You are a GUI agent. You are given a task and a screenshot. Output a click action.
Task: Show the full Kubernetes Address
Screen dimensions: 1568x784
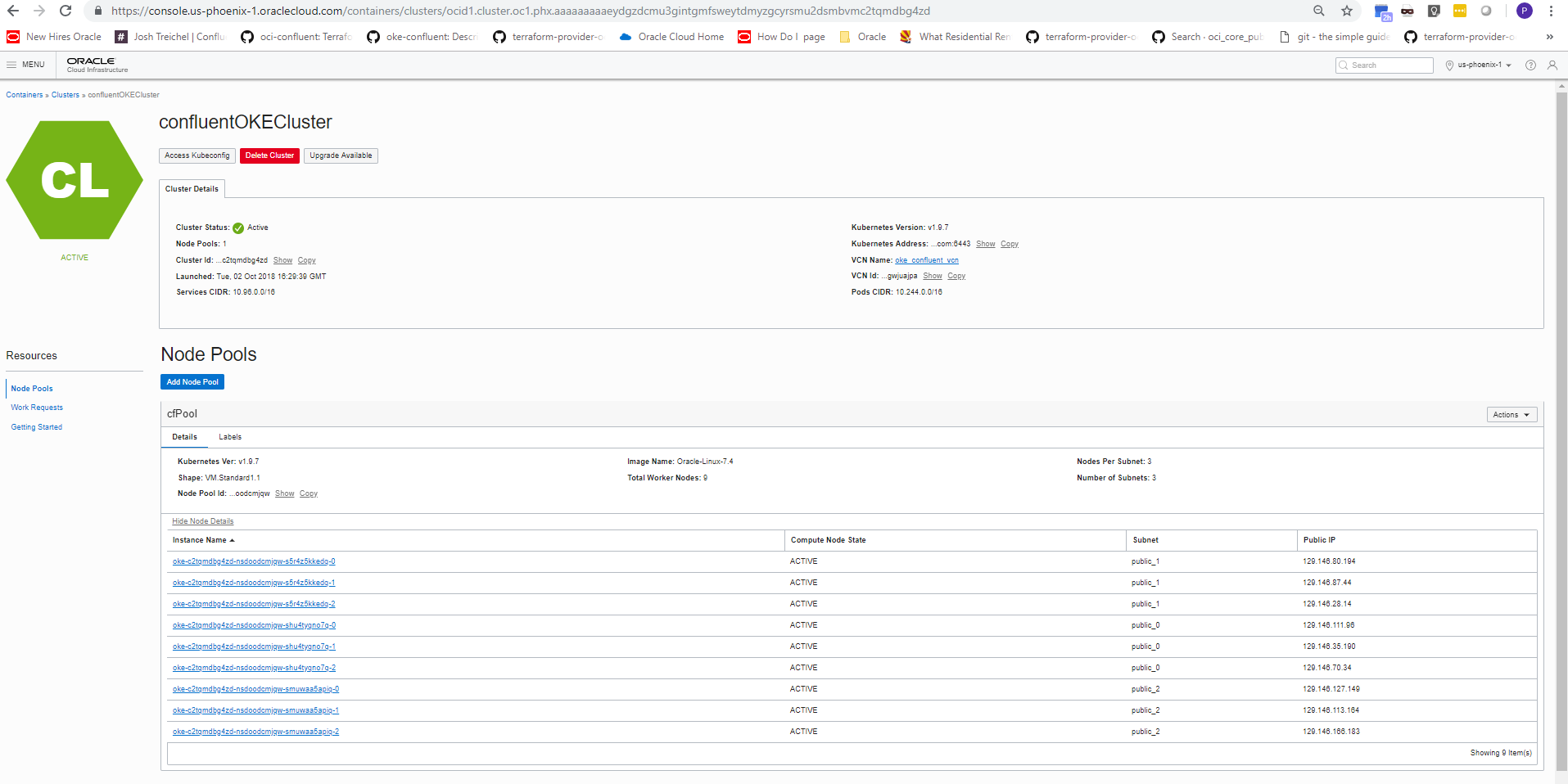coord(986,244)
